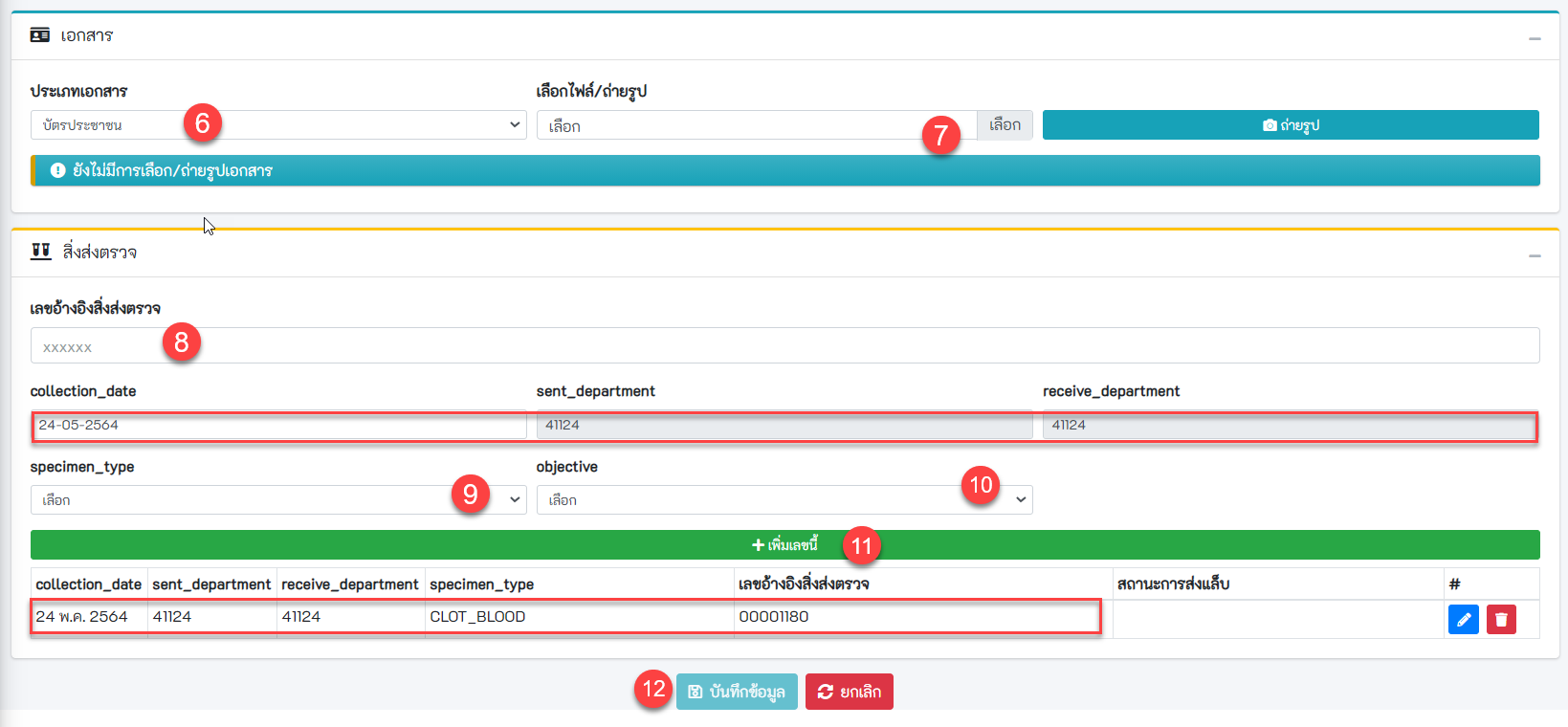Click the collection_date field showing 24-05-2564
Image resolution: width=1568 pixels, height=727 pixels.
tap(278, 426)
